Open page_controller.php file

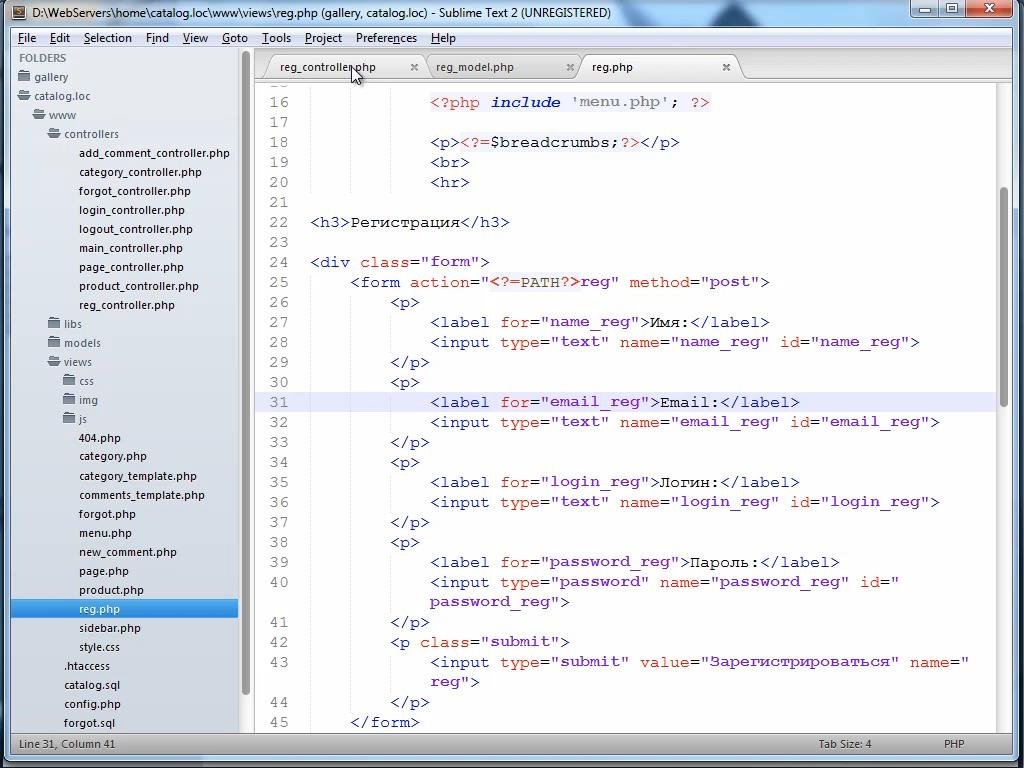(x=131, y=266)
